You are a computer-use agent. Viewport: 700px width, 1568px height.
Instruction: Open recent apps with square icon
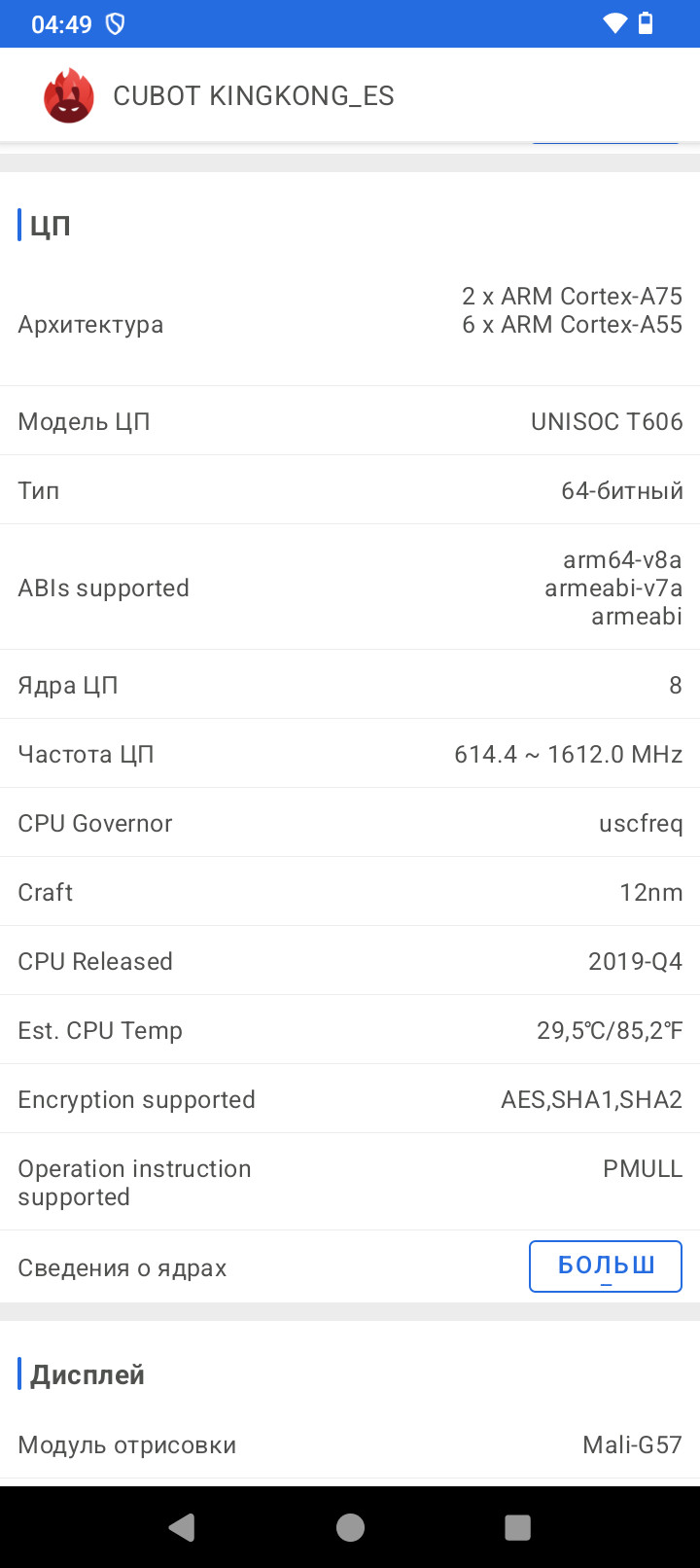pos(517,1527)
